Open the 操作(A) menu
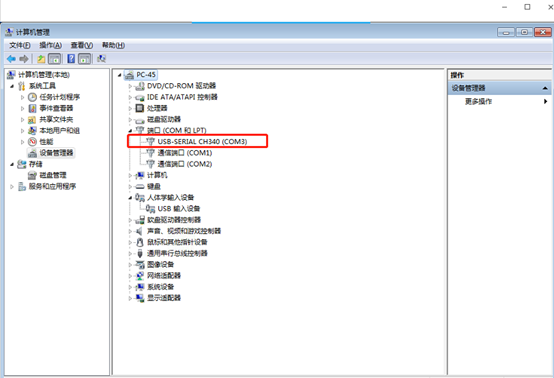554x378 pixels. coord(51,45)
